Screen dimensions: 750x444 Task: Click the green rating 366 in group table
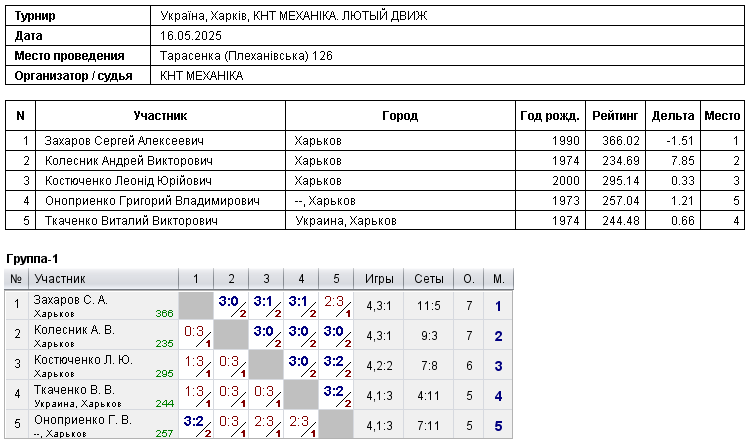pos(164,314)
